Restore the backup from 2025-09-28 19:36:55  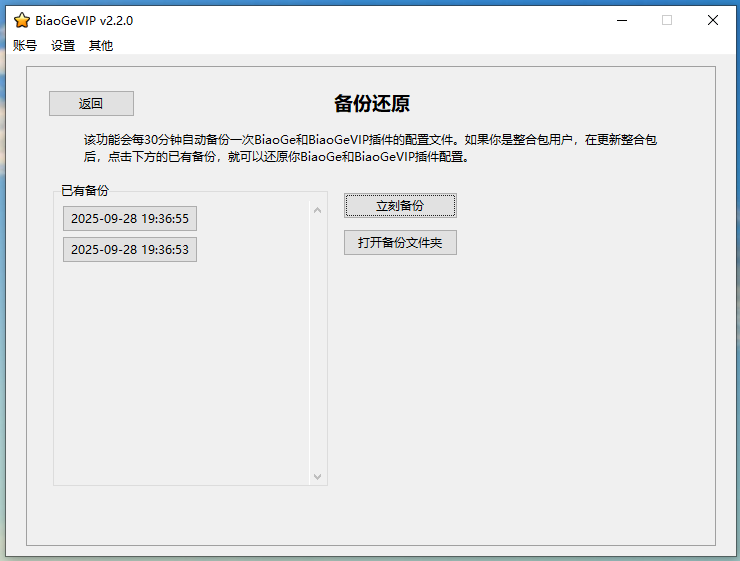130,219
